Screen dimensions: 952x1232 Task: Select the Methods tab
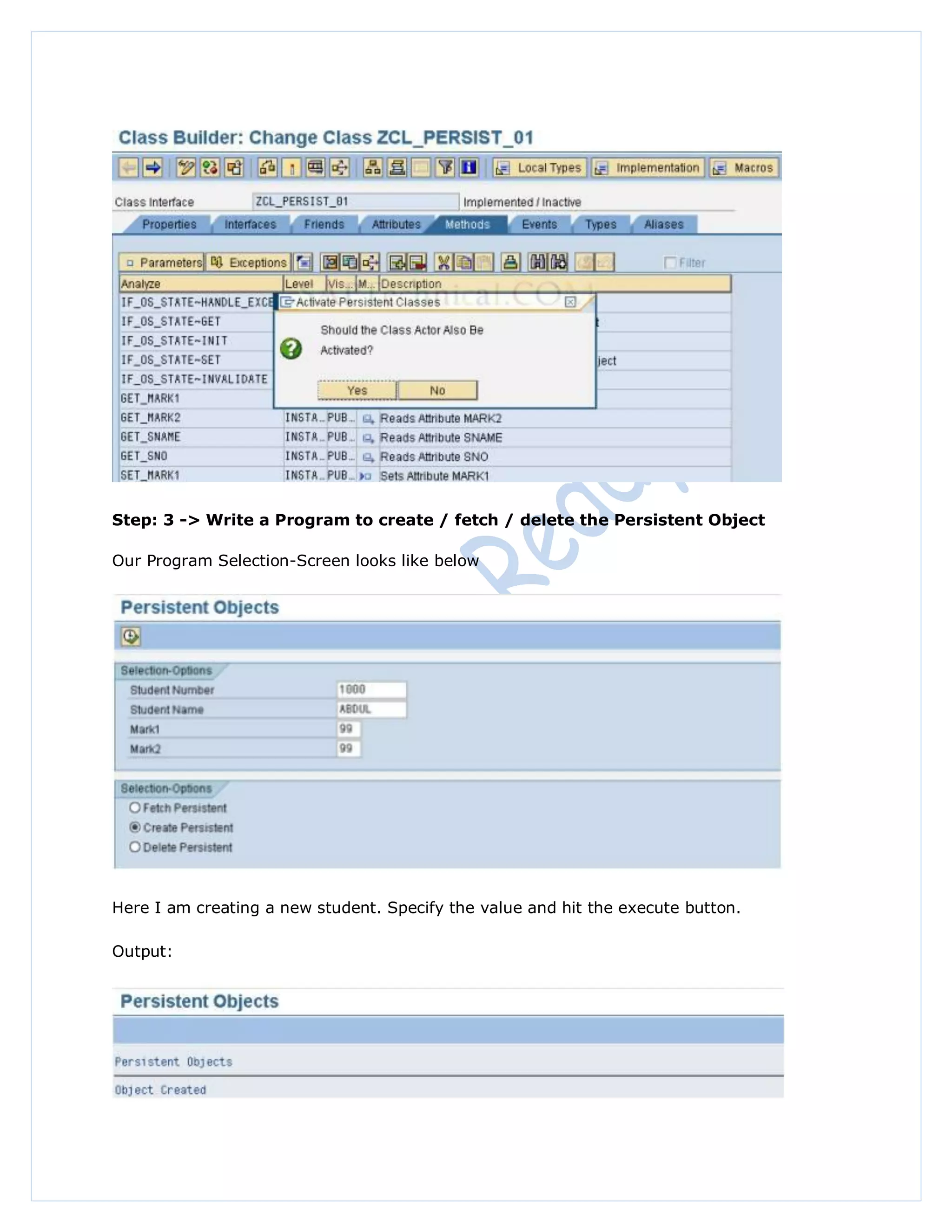pos(468,225)
